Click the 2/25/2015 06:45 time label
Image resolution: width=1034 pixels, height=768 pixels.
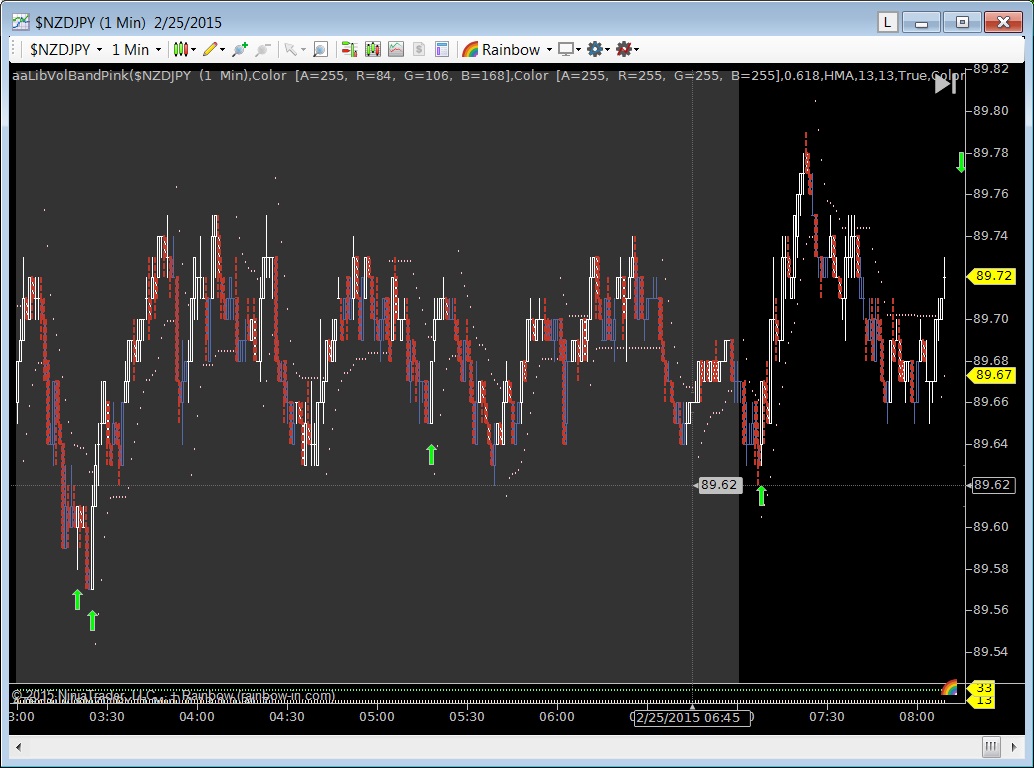pos(692,718)
